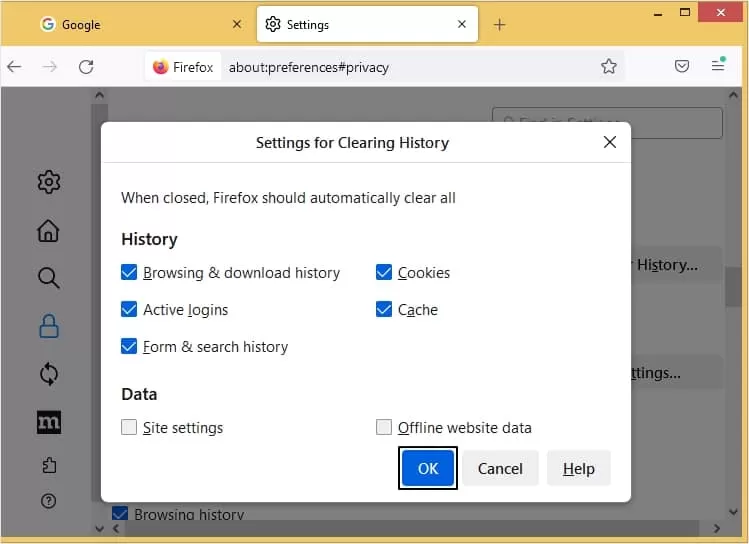This screenshot has width=749, height=544.
Task: Select Privacy & Security lock icon
Action: (49, 326)
